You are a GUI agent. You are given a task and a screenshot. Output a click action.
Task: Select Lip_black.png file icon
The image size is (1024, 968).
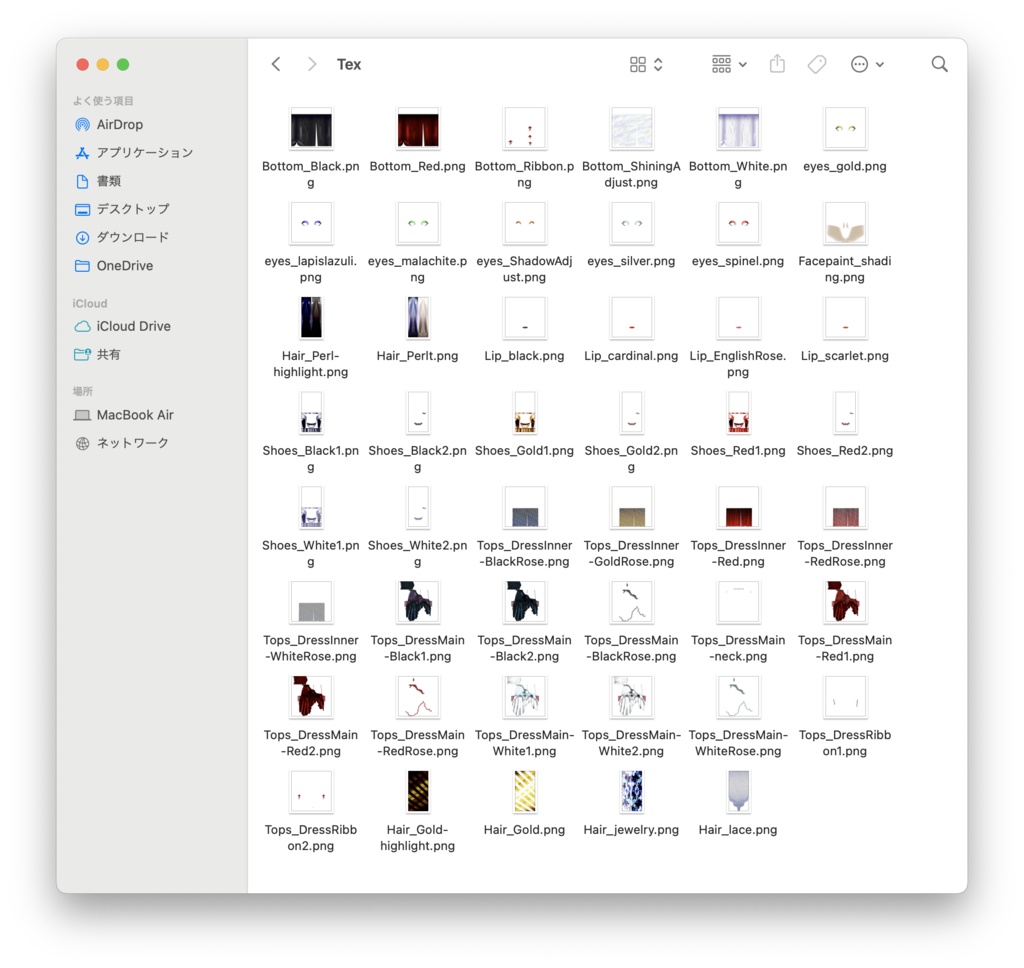coord(524,318)
